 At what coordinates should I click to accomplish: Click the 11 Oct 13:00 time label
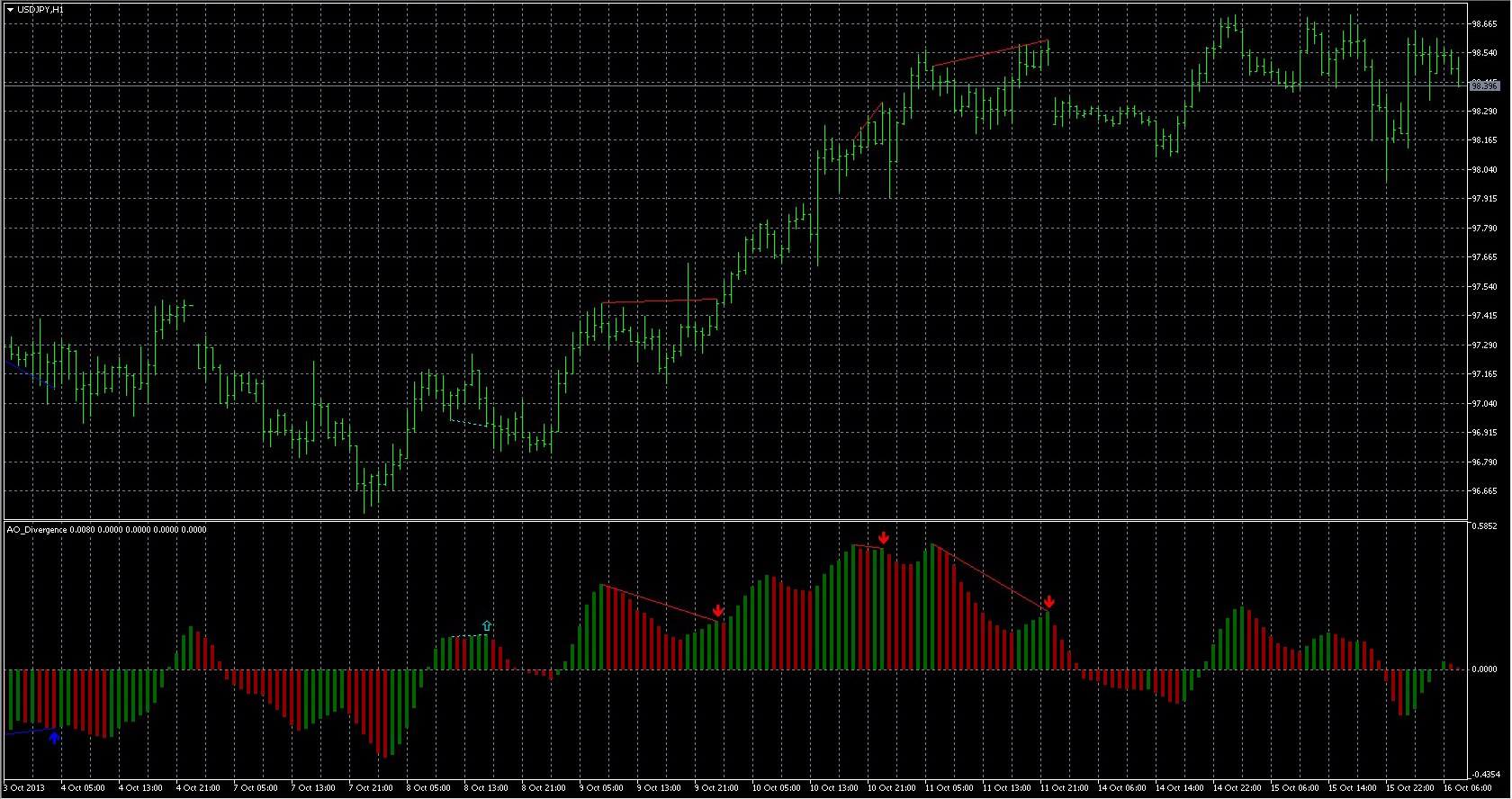1007,788
